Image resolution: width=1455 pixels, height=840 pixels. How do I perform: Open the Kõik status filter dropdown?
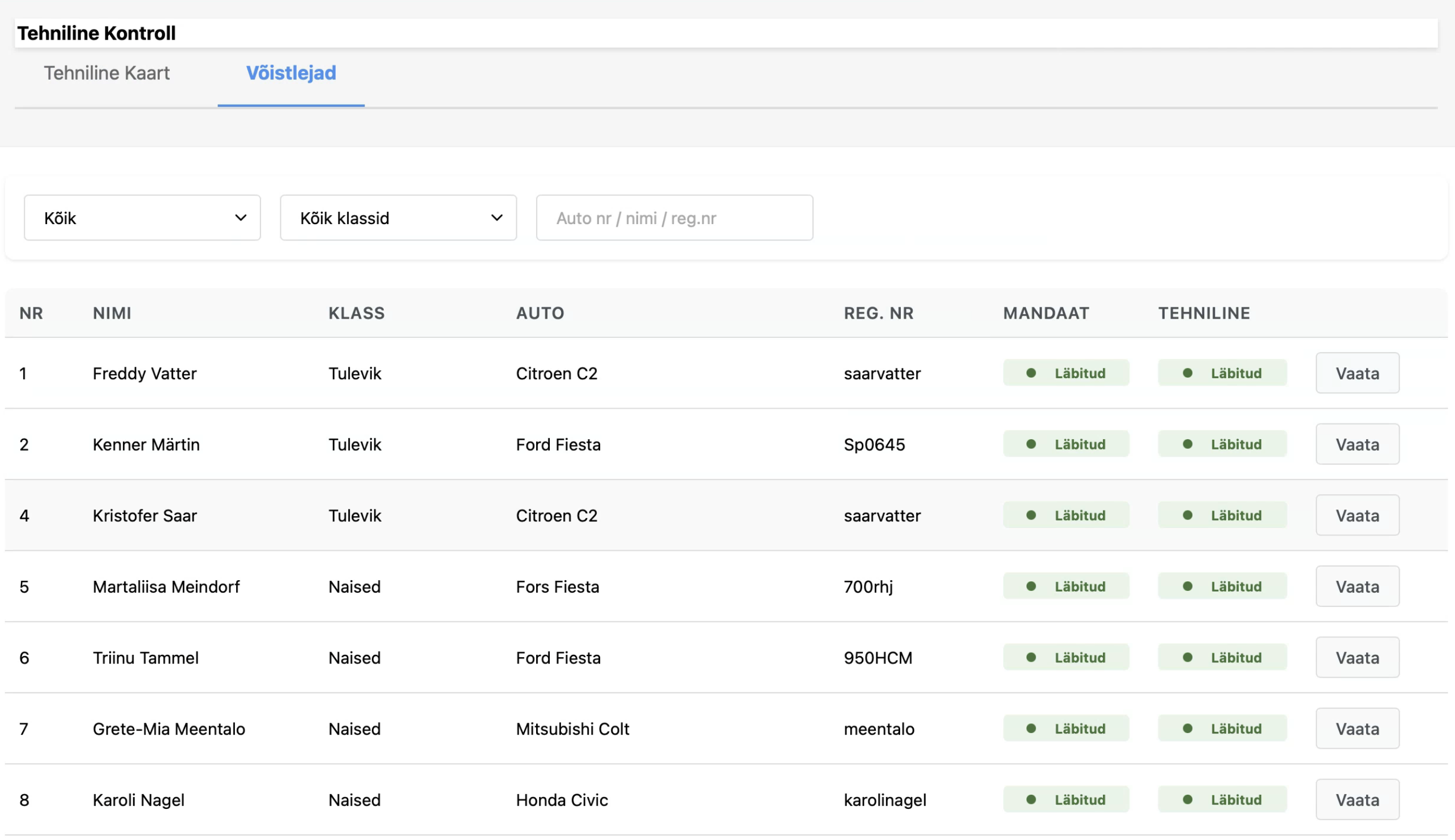tap(142, 217)
